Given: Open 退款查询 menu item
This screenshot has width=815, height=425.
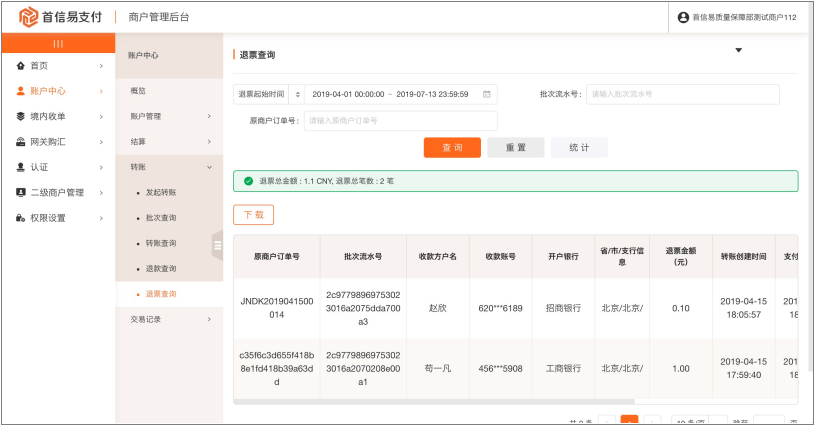Looking at the screenshot, I should 161,269.
